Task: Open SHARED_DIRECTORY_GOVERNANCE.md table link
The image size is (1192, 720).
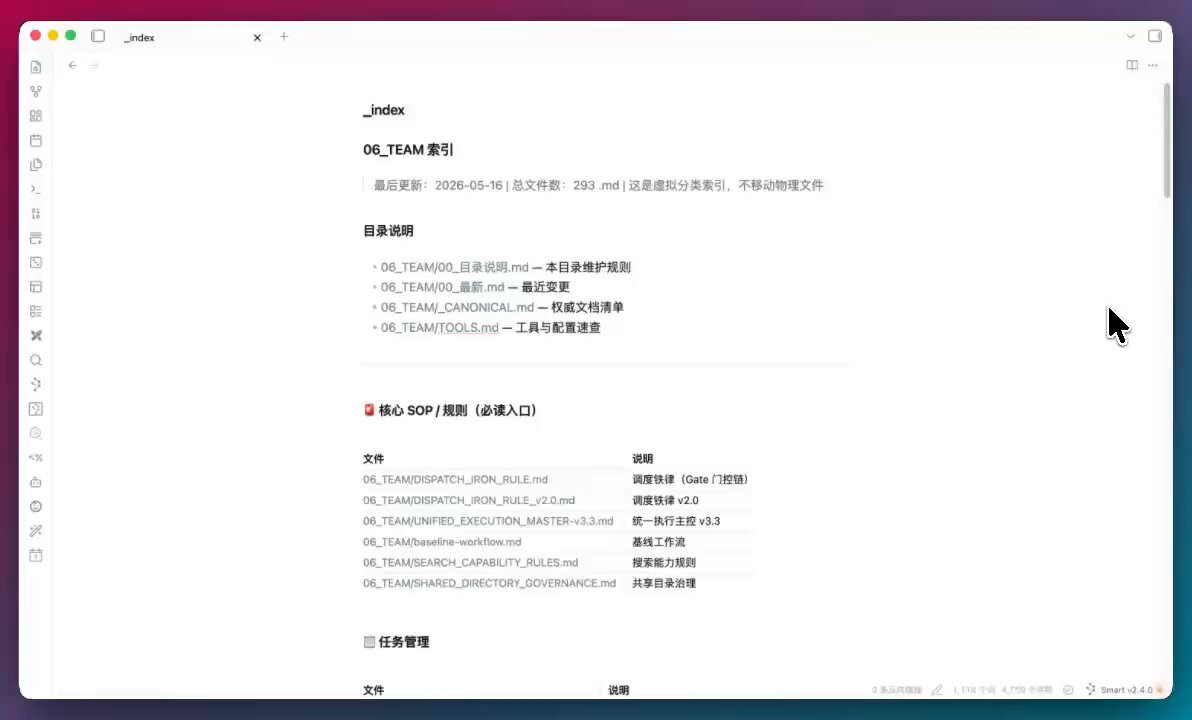Action: (x=490, y=583)
